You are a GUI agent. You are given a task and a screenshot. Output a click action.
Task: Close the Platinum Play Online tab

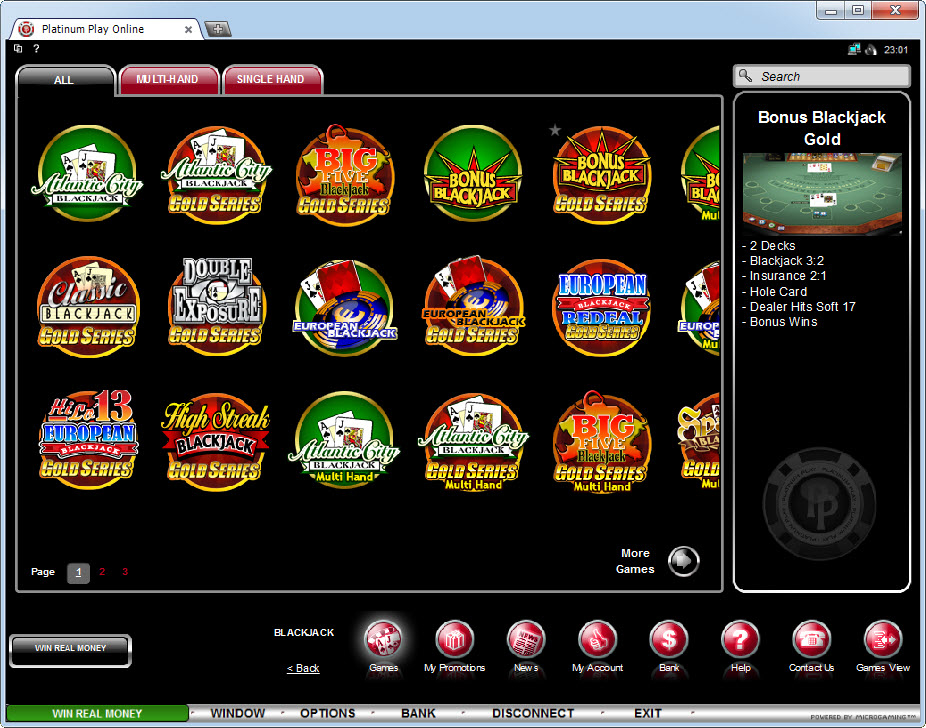click(x=188, y=30)
